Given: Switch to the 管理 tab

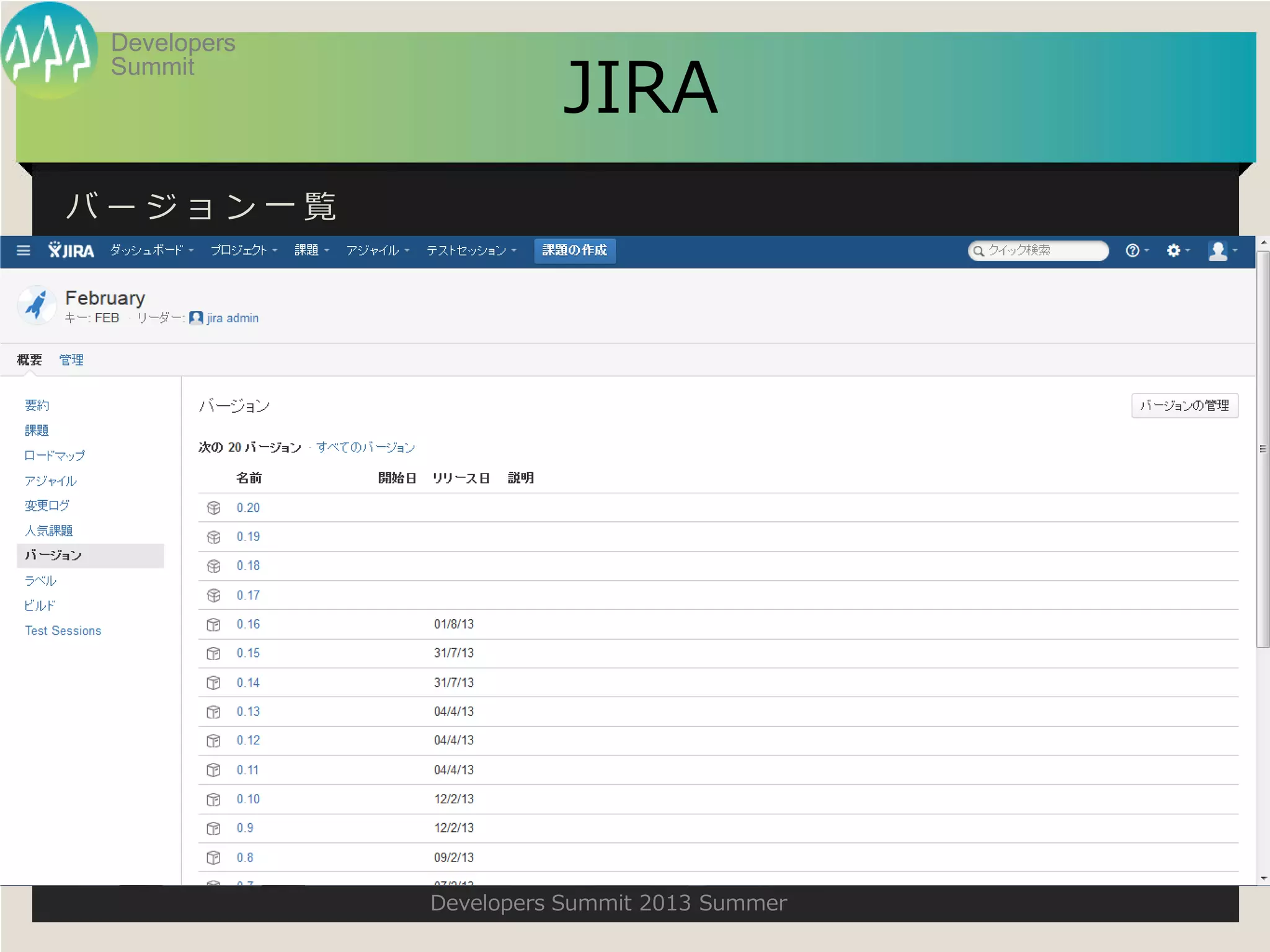Looking at the screenshot, I should [71, 360].
